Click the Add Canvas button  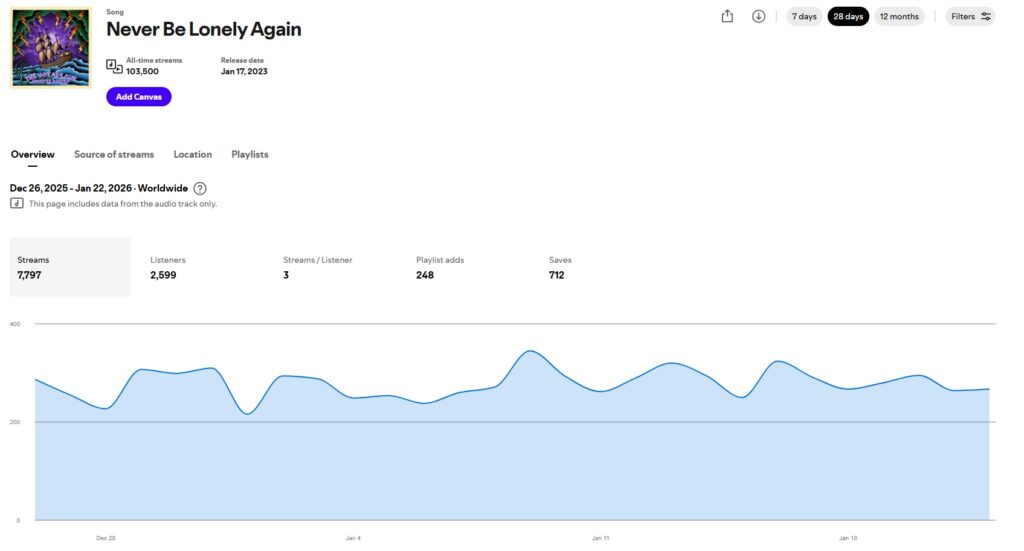coord(139,97)
